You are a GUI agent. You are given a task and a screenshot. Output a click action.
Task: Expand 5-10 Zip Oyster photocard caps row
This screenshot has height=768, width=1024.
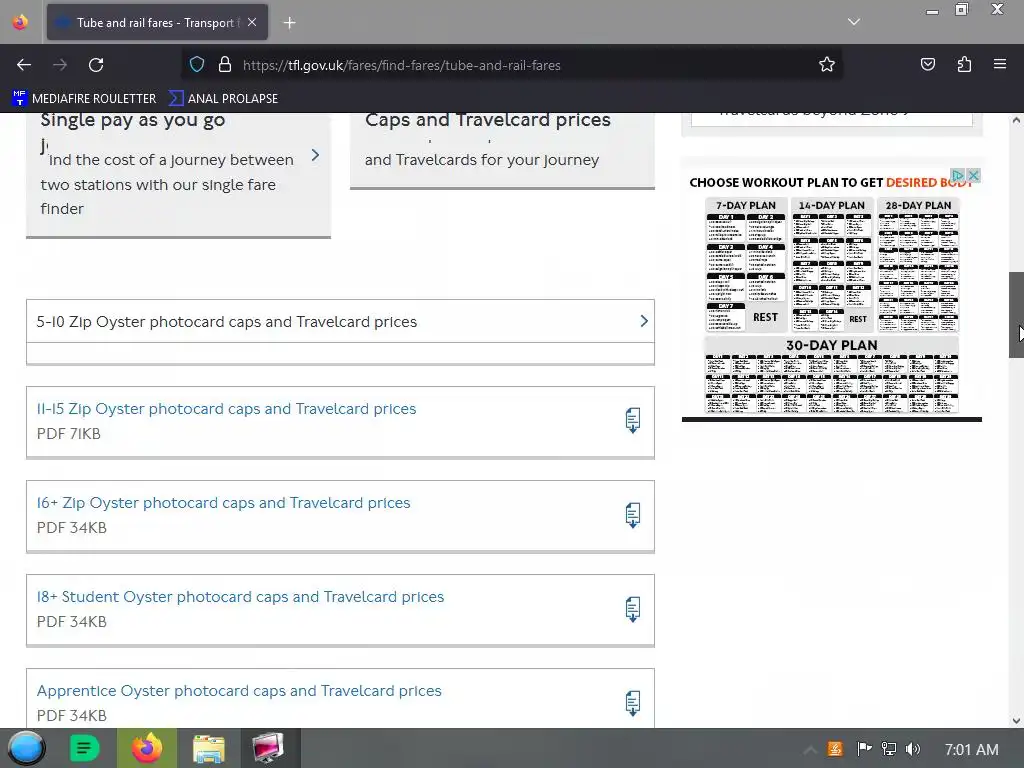340,321
